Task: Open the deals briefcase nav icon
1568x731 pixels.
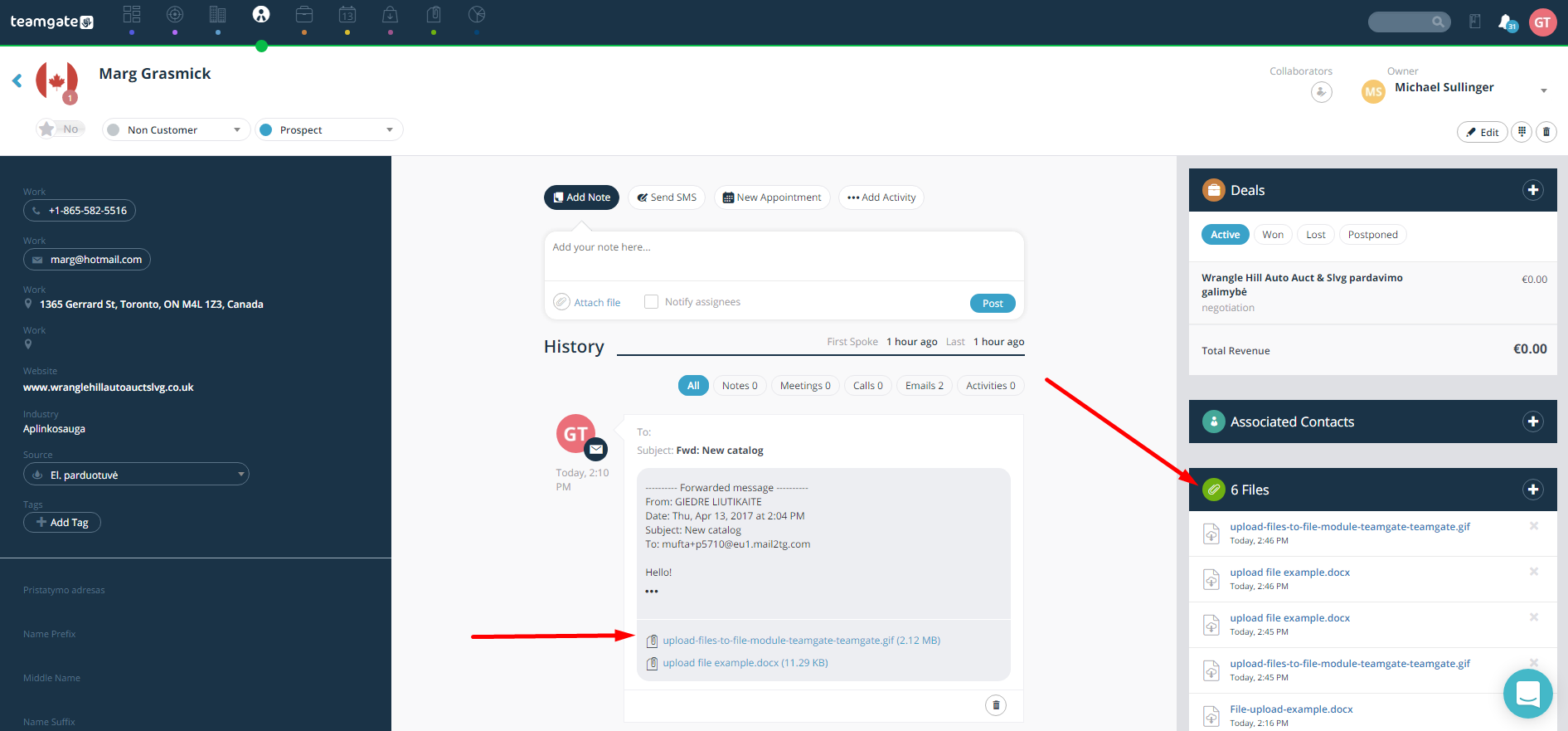Action: pos(304,14)
